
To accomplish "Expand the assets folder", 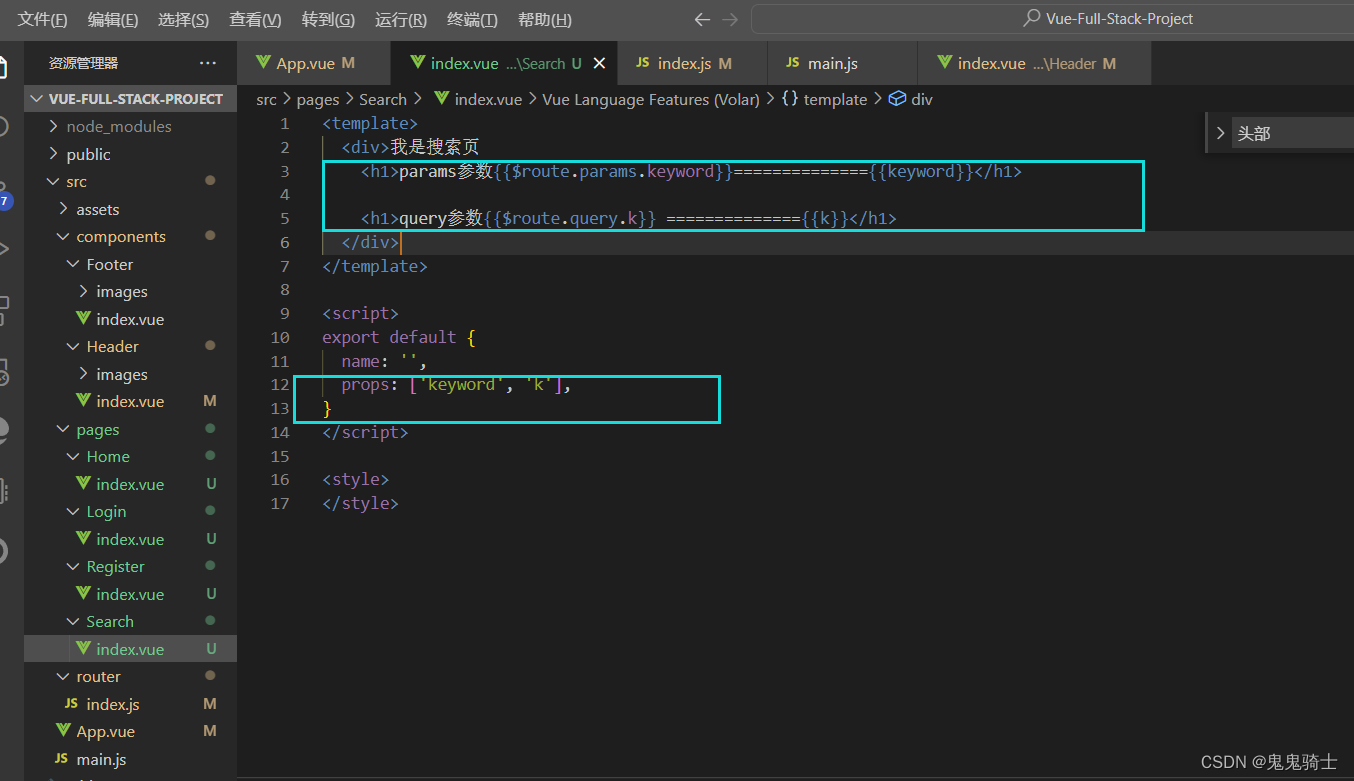I will tap(130, 209).
